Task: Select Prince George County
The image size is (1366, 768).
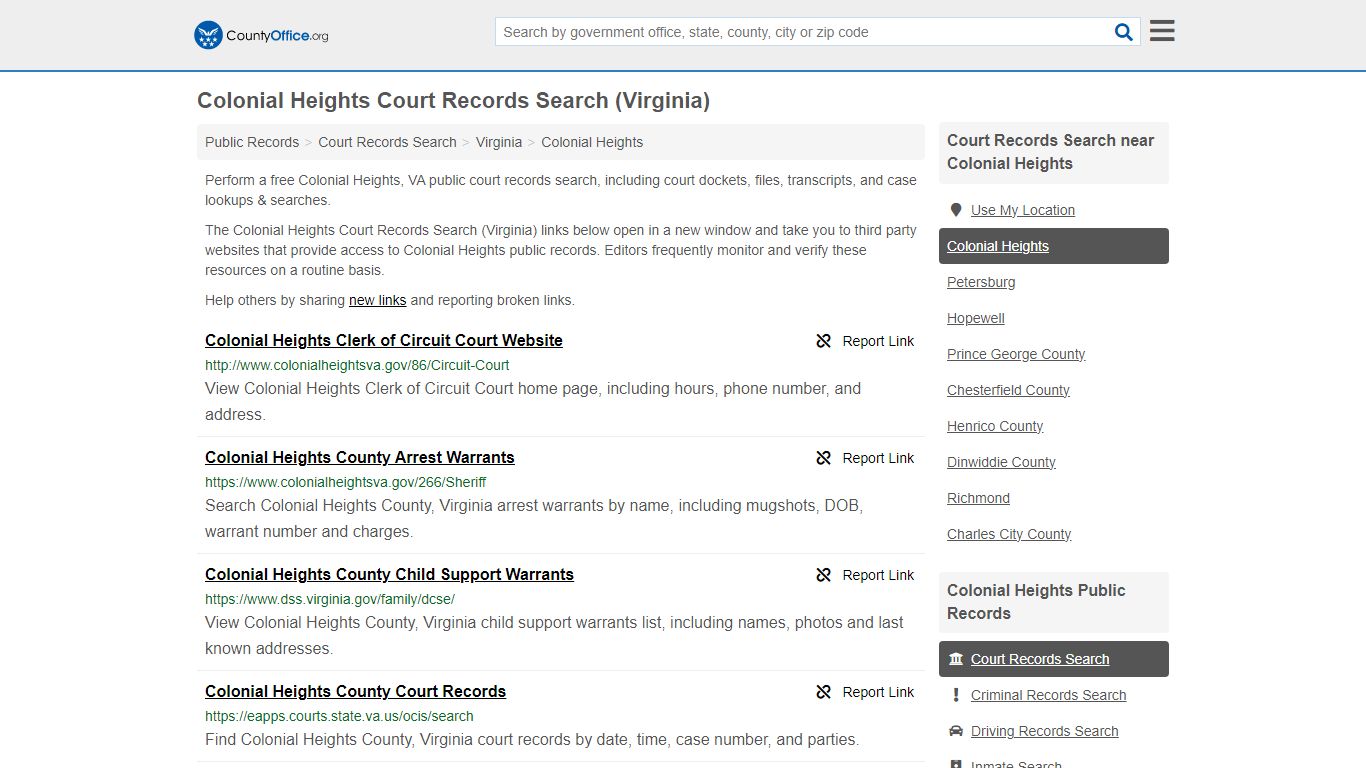Action: (x=1016, y=354)
